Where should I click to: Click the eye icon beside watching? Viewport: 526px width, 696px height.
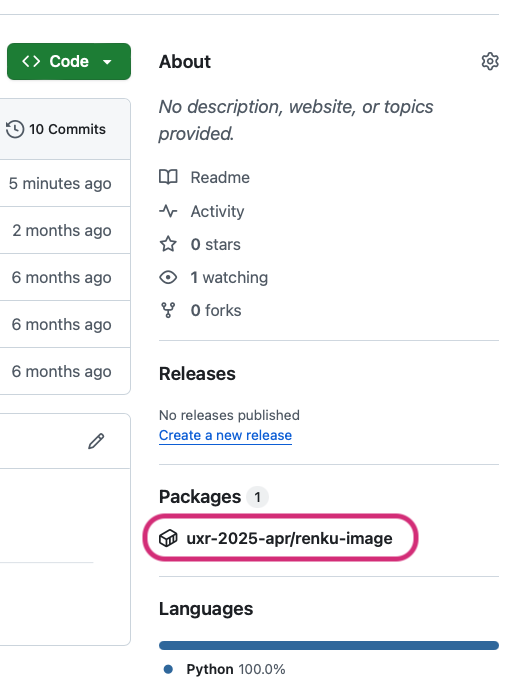168,277
